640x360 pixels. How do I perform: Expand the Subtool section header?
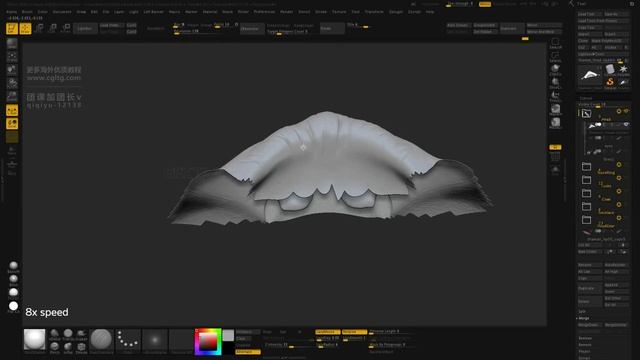587,98
